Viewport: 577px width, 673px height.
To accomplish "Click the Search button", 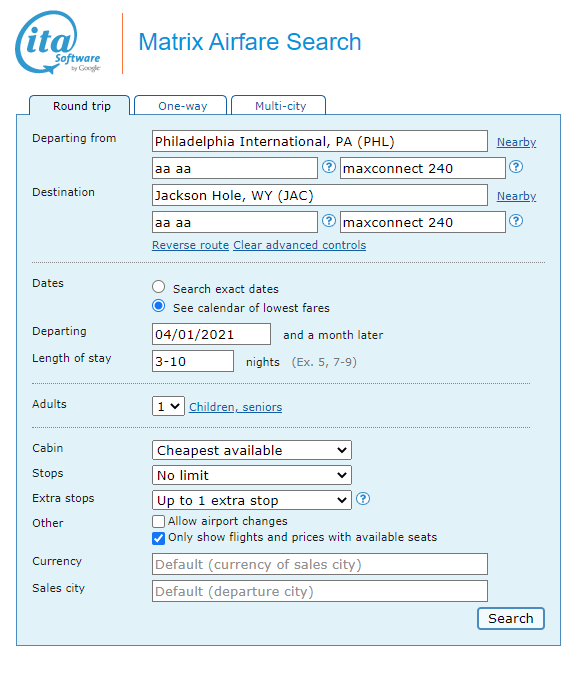I will (x=511, y=618).
